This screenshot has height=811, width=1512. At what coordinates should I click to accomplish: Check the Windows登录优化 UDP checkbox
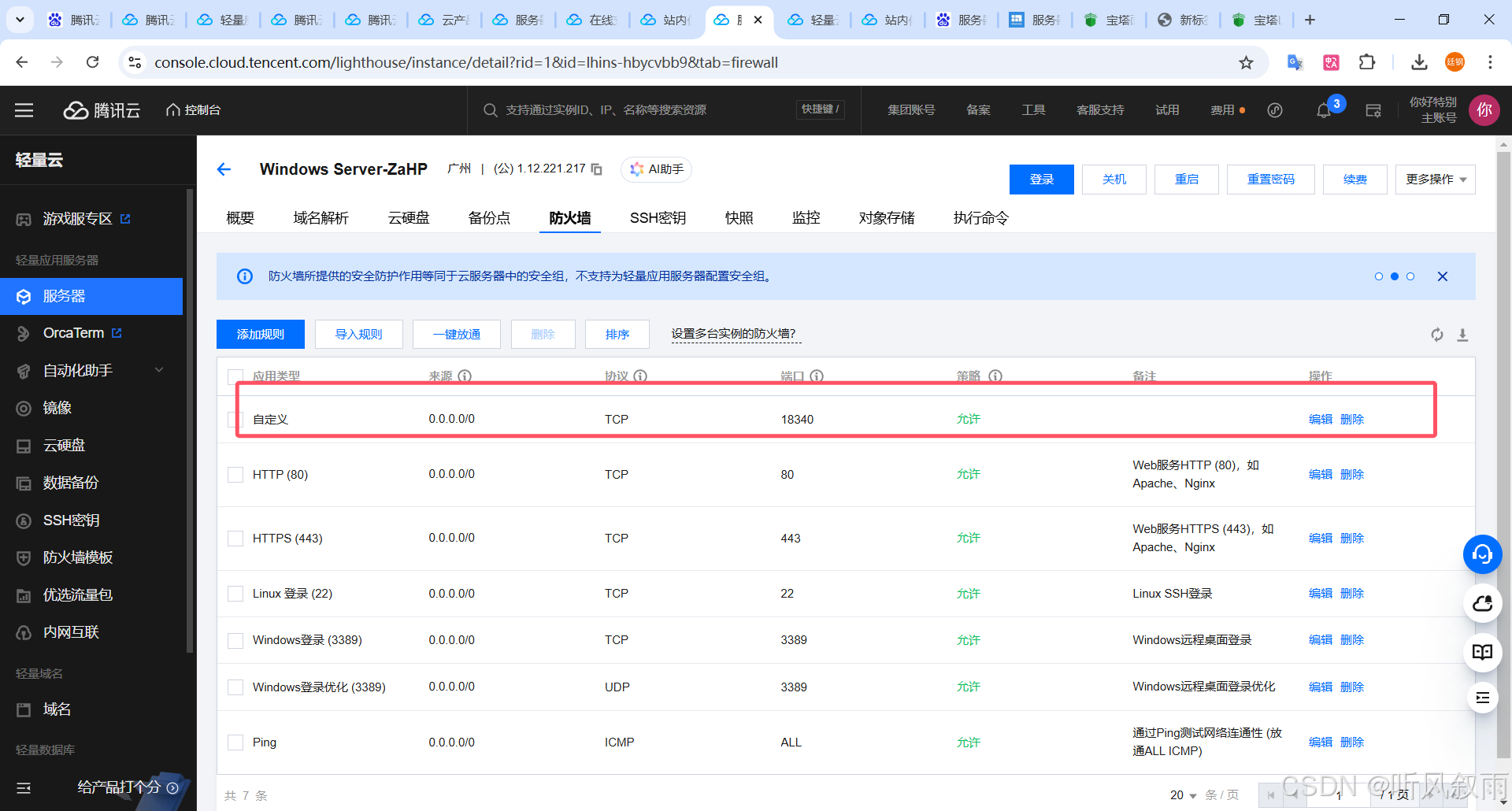click(x=235, y=687)
